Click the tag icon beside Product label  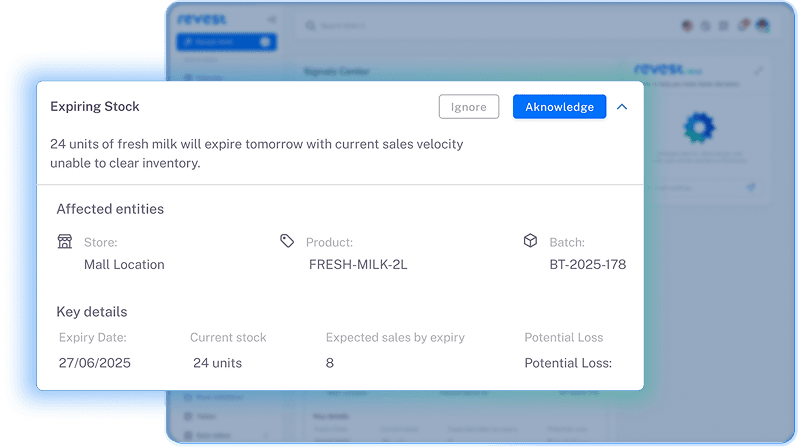point(287,241)
